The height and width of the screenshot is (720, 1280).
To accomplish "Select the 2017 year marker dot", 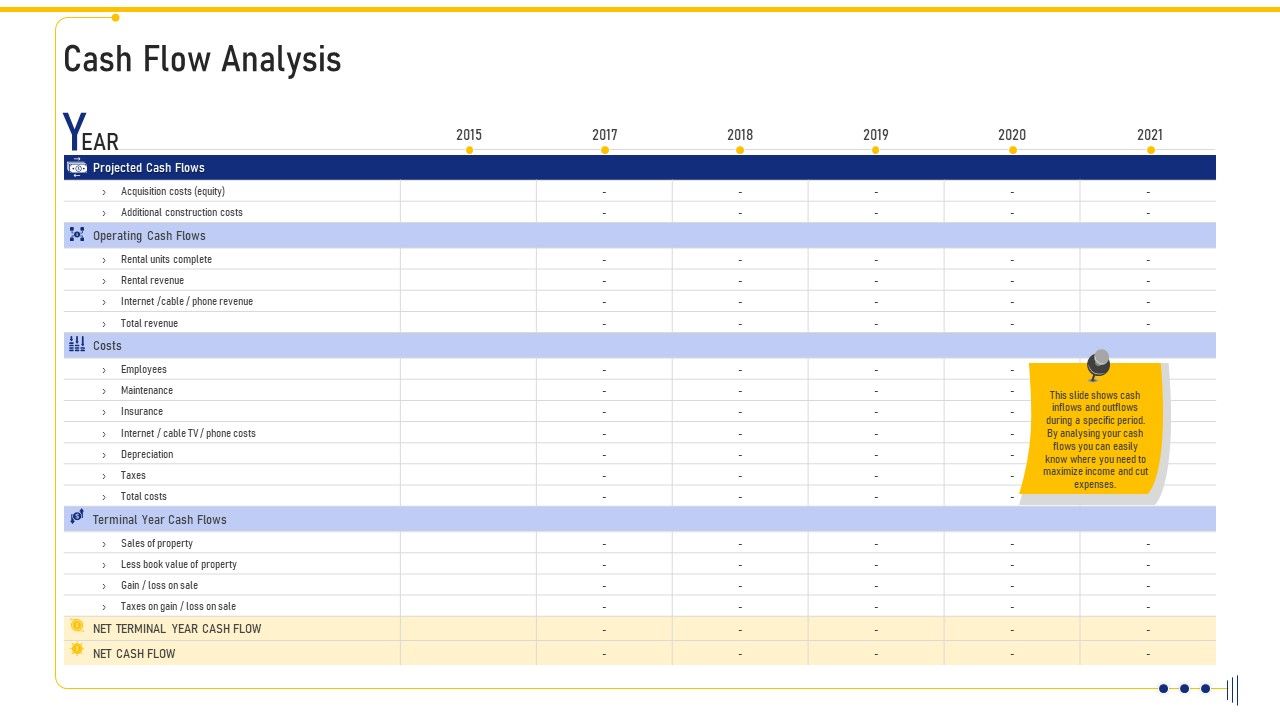I will coord(605,150).
